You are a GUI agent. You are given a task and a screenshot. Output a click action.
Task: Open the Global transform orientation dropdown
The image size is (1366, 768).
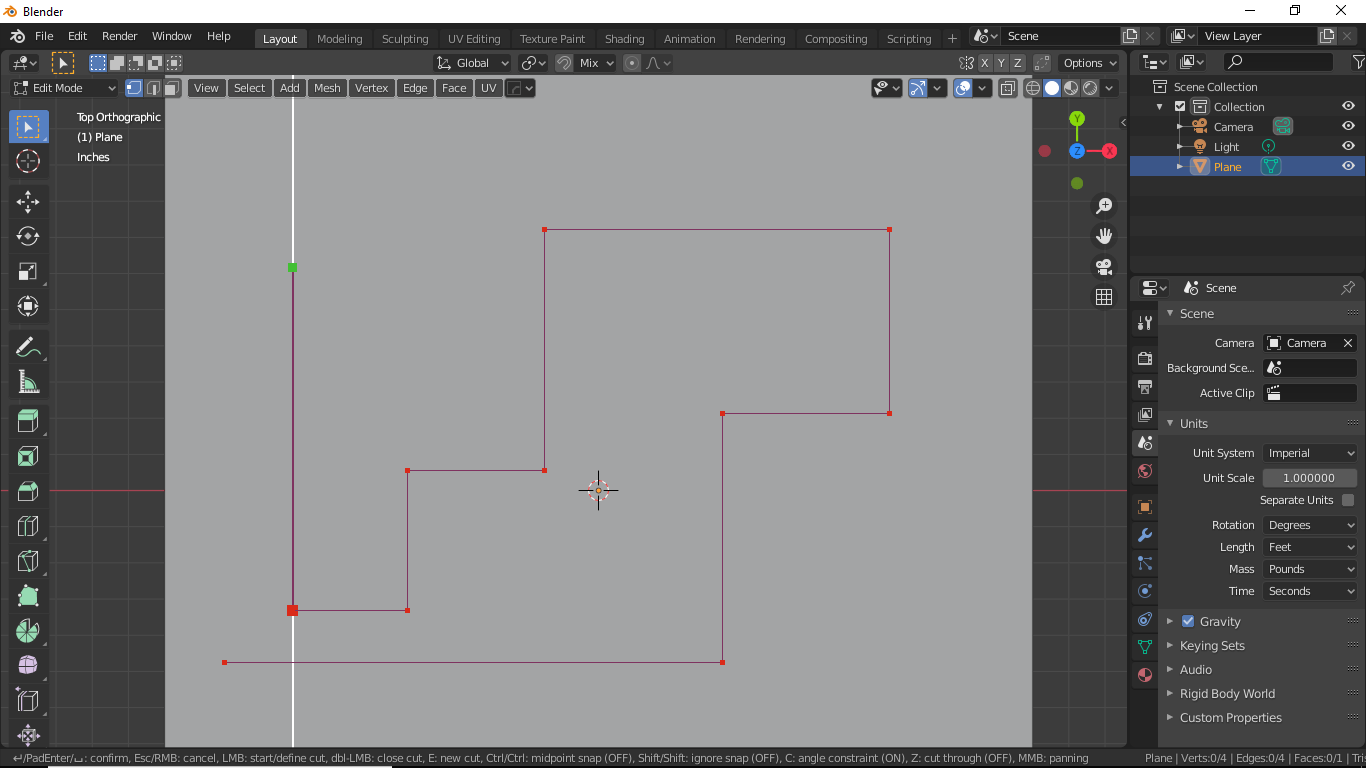click(472, 63)
